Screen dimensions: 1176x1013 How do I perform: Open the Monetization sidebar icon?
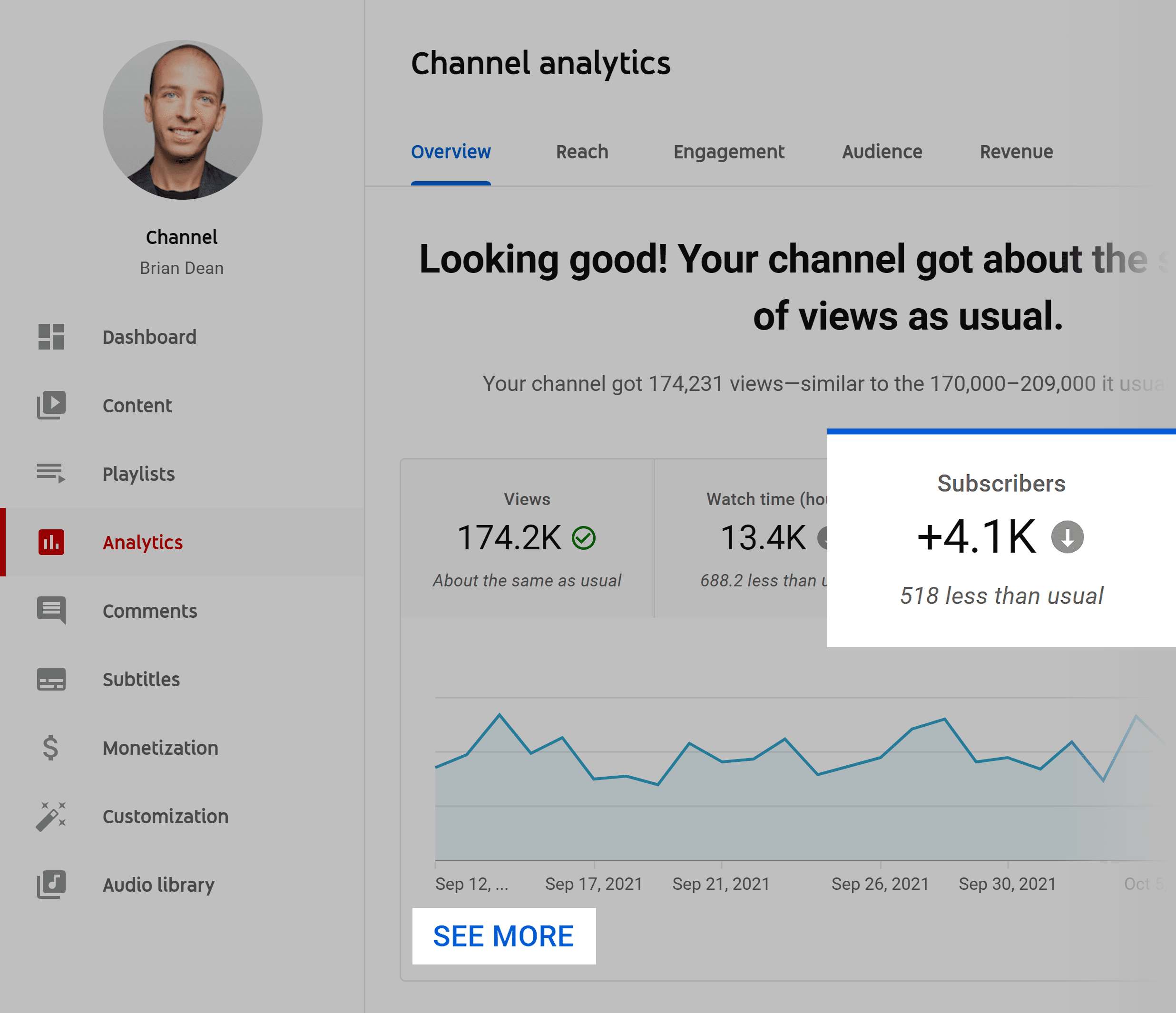coord(51,746)
